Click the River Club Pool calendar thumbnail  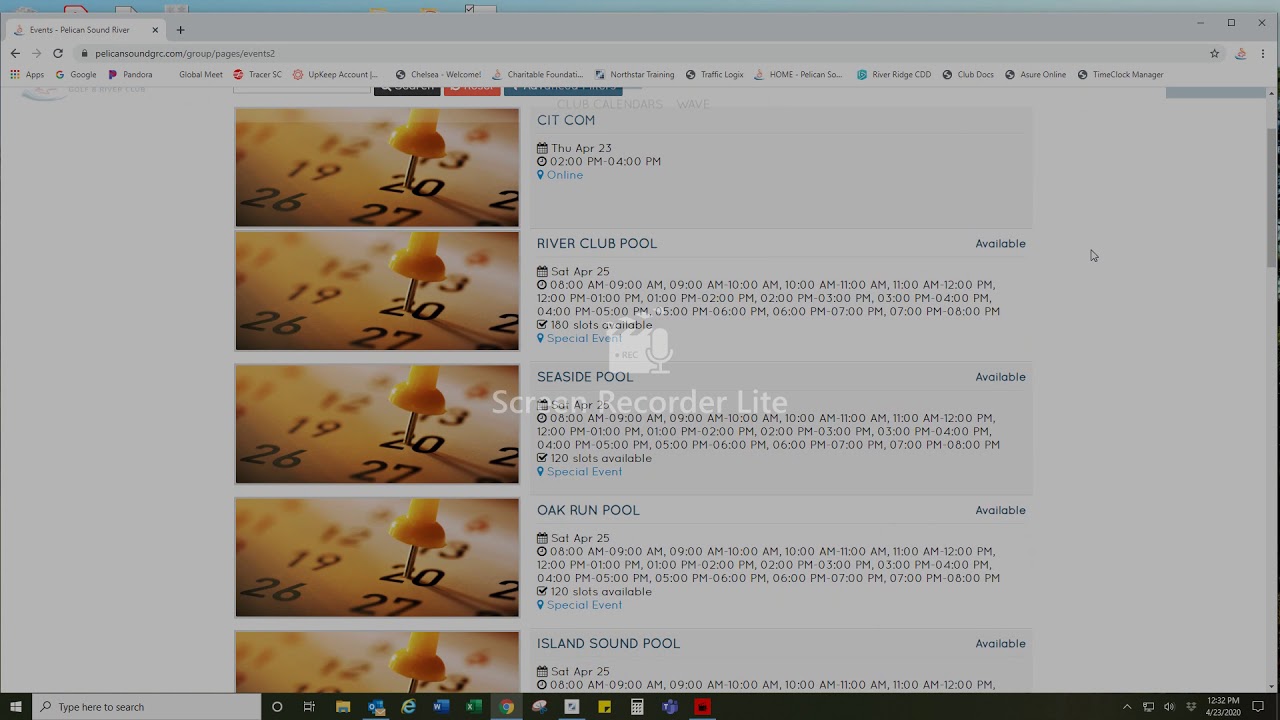point(377,291)
